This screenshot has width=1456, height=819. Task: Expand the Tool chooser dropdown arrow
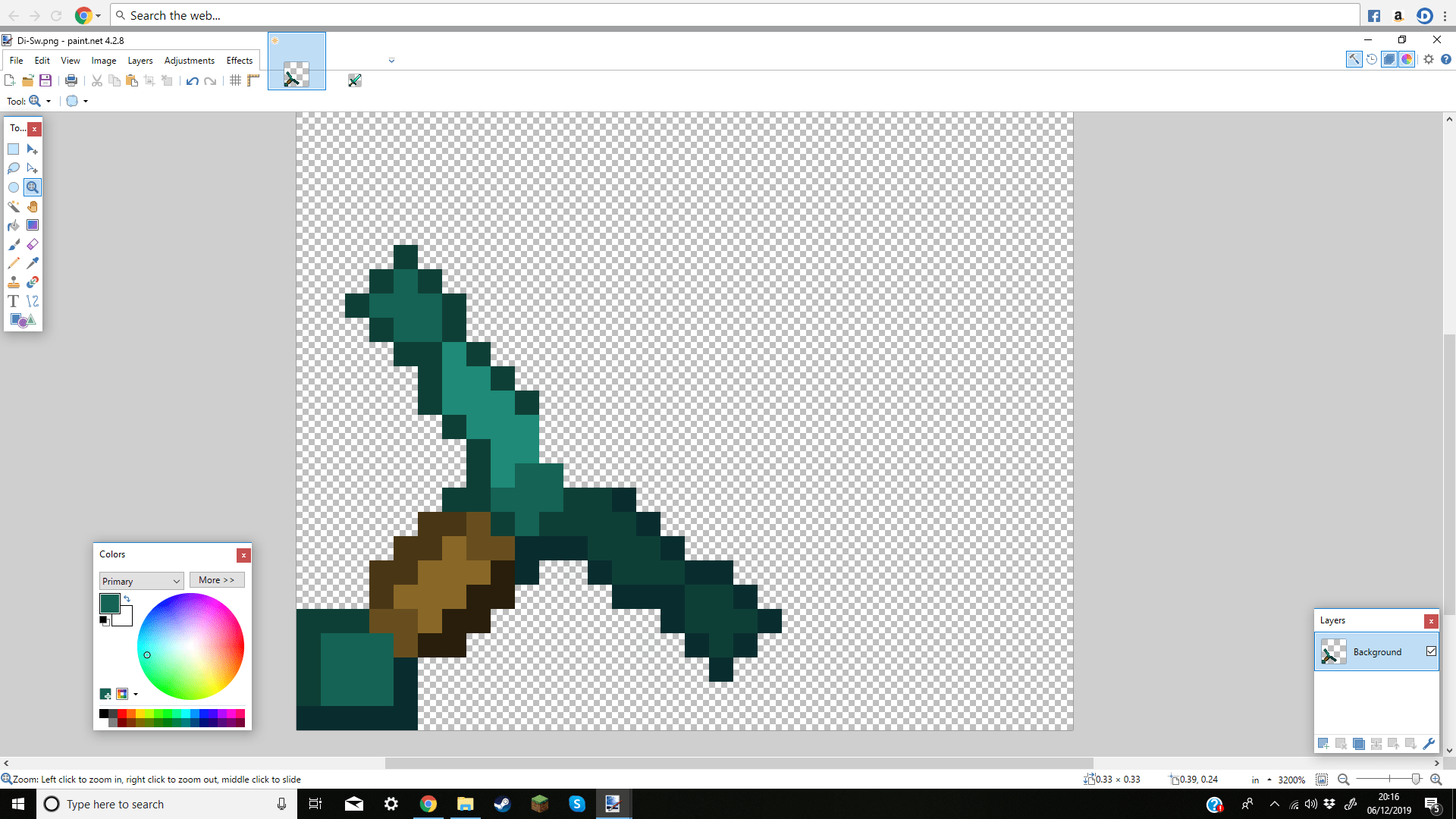pos(49,101)
